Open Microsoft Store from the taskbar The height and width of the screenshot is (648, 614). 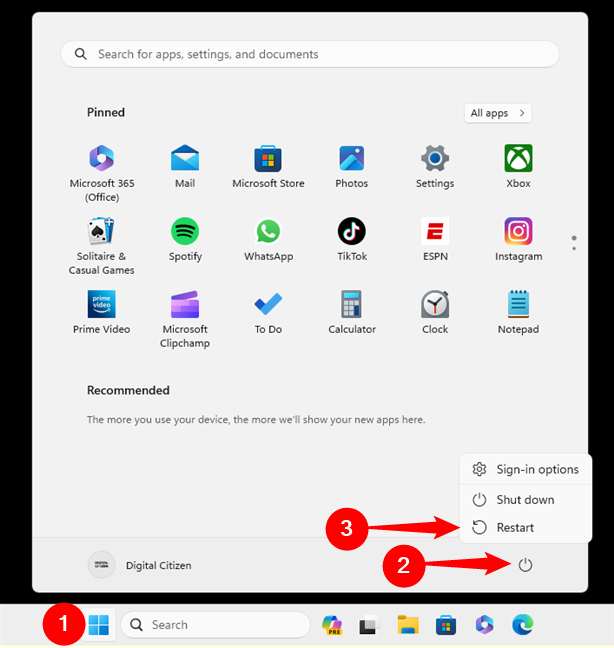[x=446, y=624]
